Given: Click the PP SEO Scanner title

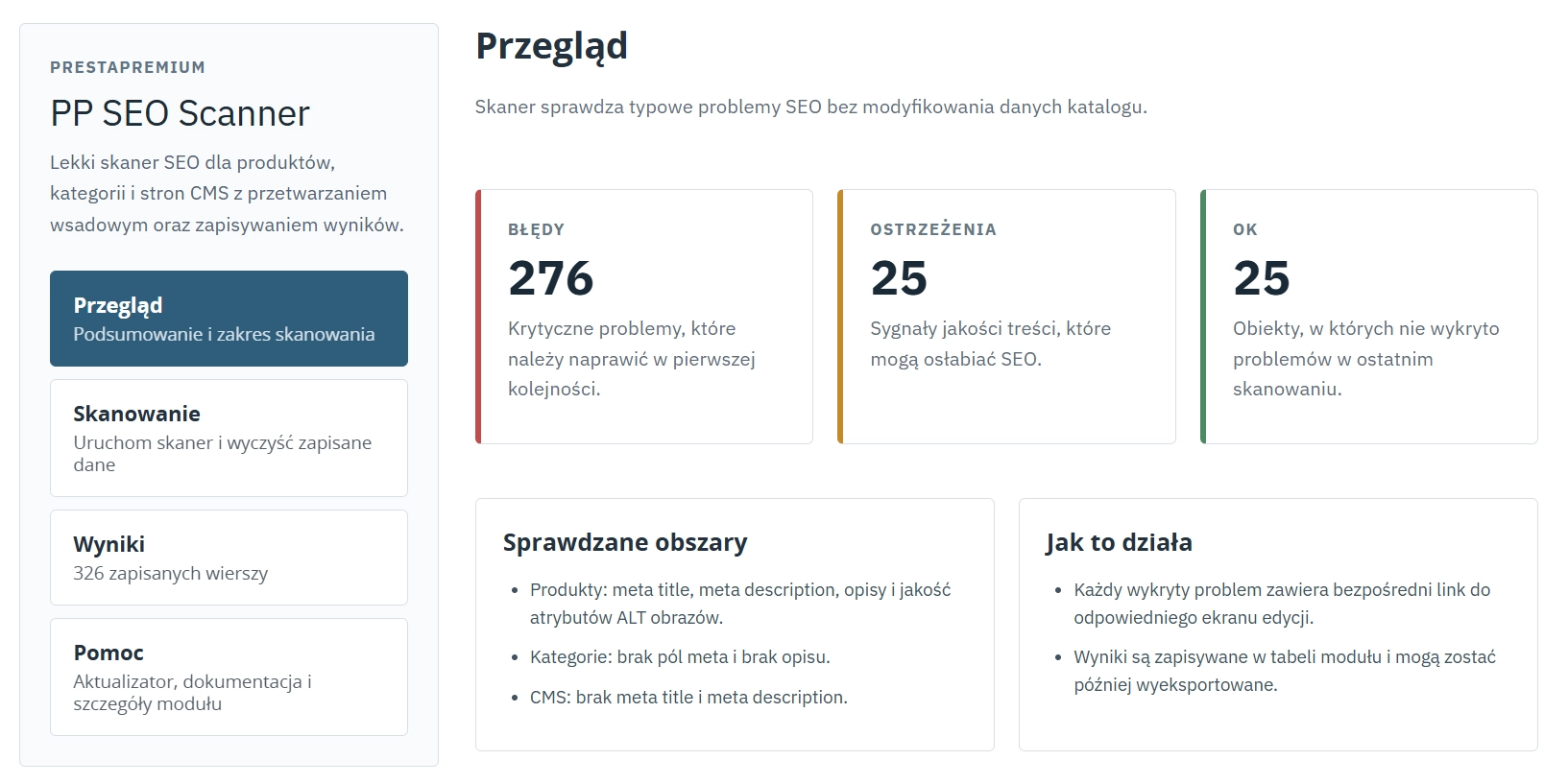Looking at the screenshot, I should (181, 113).
